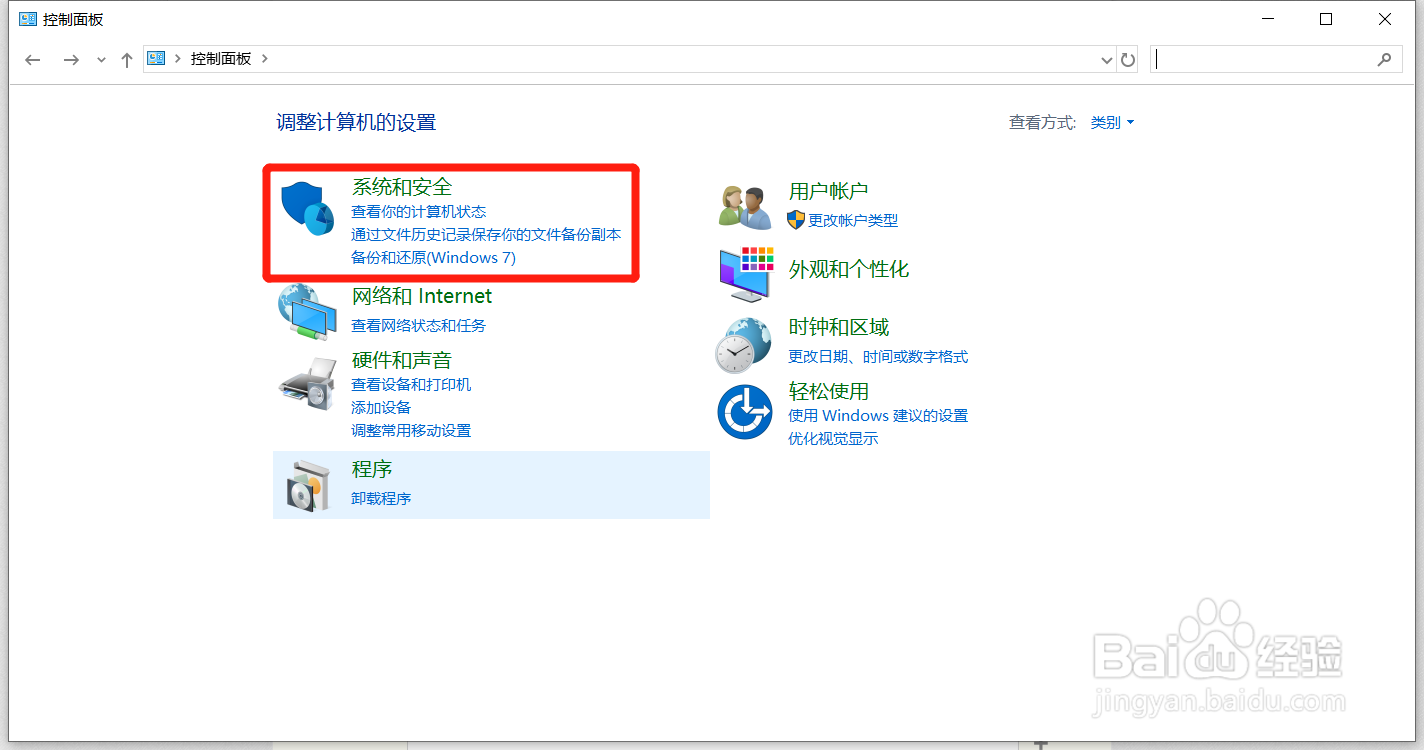Click the 查看方式: label
1424x750 pixels.
click(x=1042, y=122)
